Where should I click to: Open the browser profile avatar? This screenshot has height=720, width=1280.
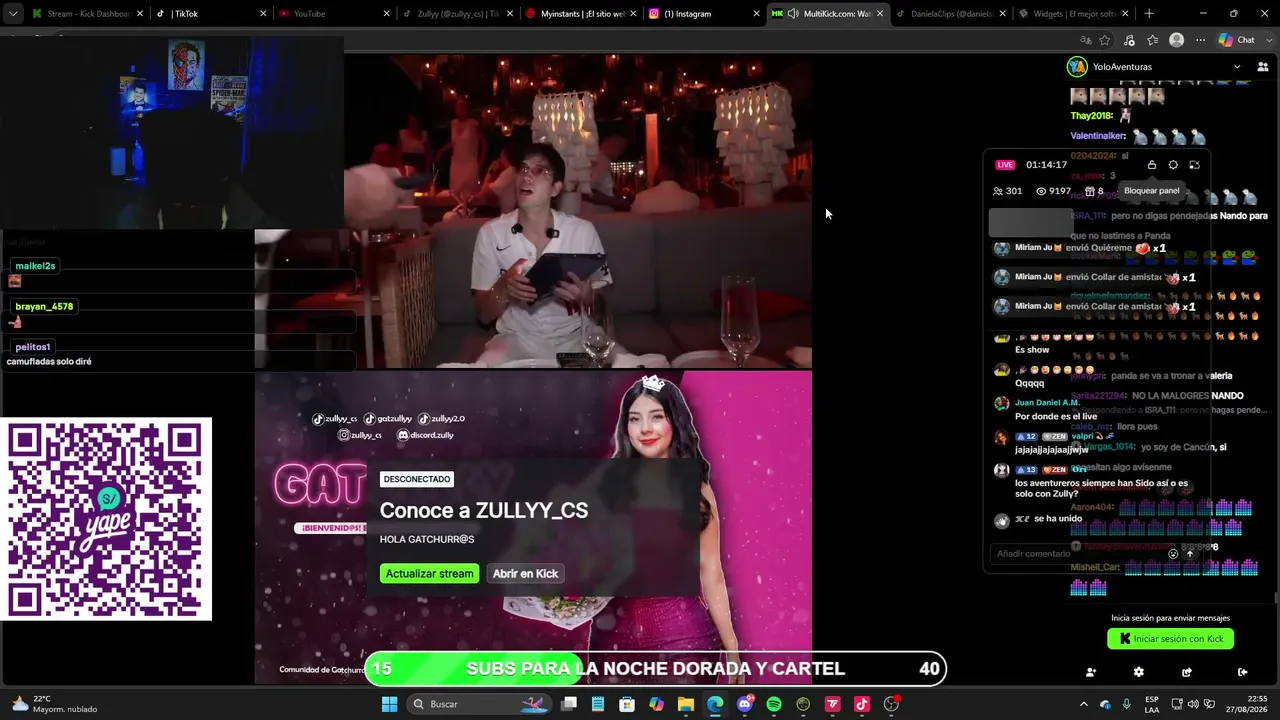1177,40
